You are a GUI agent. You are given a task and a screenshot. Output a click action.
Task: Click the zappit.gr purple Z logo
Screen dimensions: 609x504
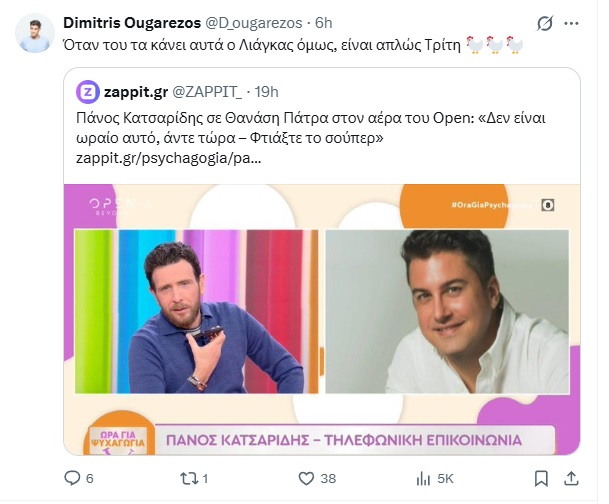[x=88, y=92]
